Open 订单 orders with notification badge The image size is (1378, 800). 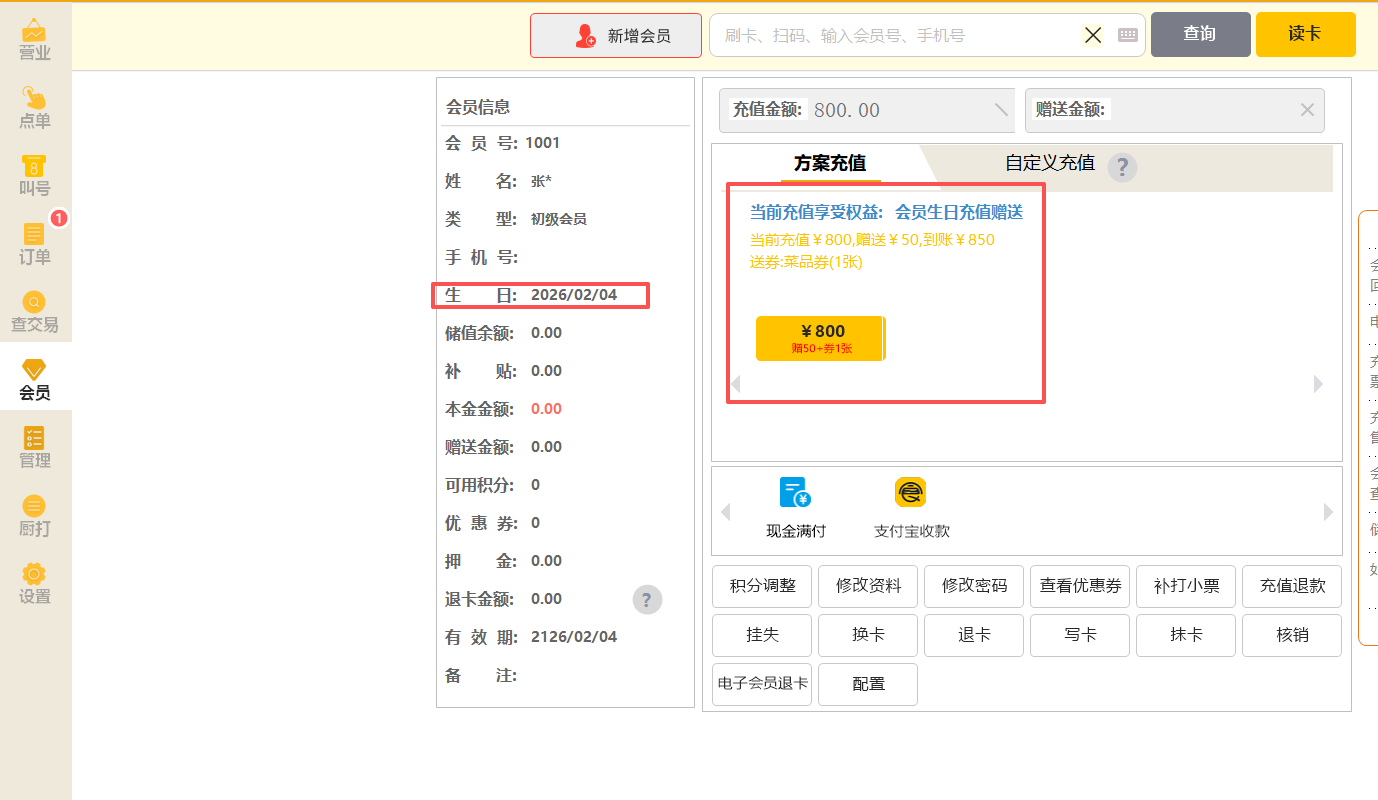34,244
